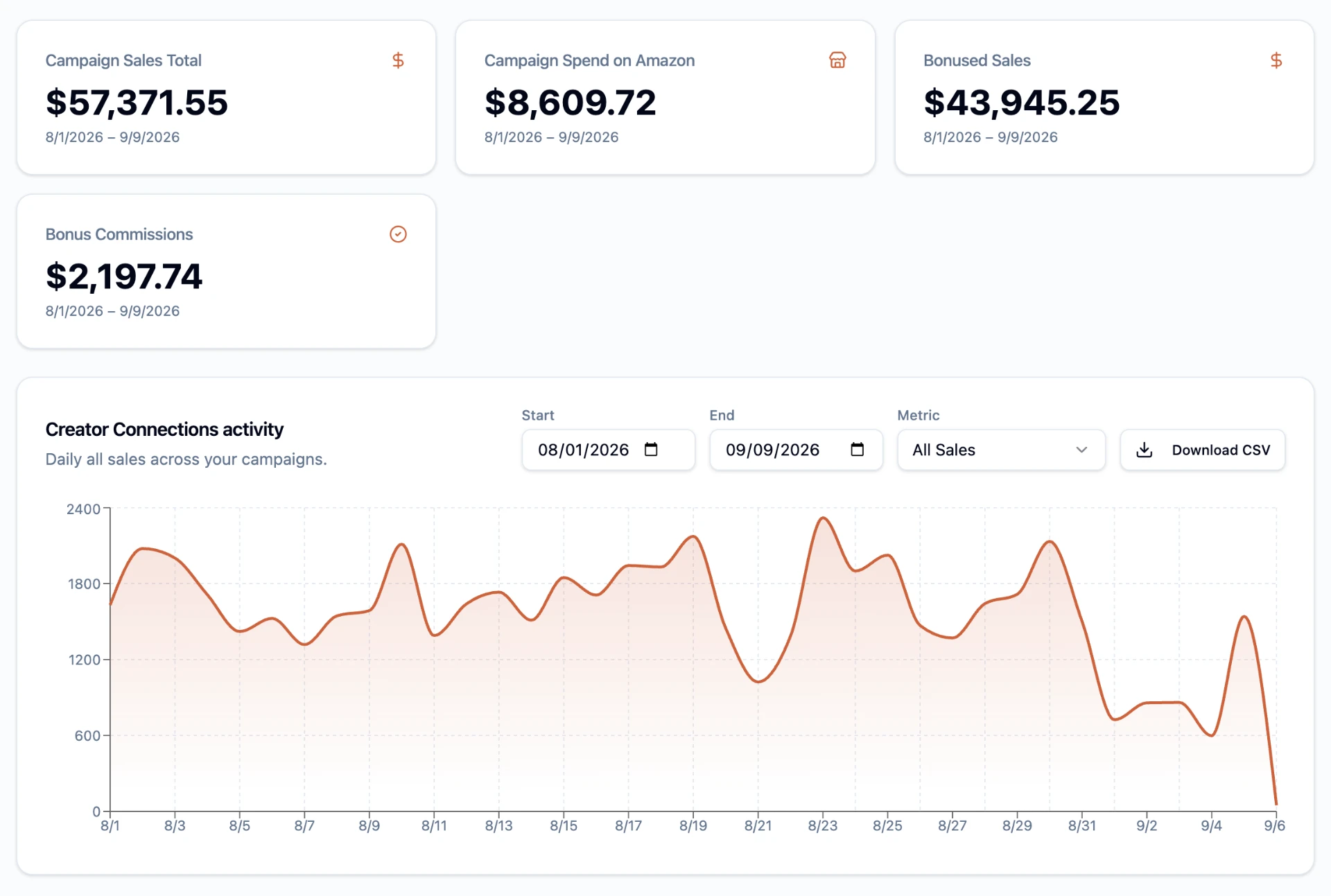Click the $43,945.25 bonused sales value
Image resolution: width=1331 pixels, height=896 pixels.
[1021, 103]
